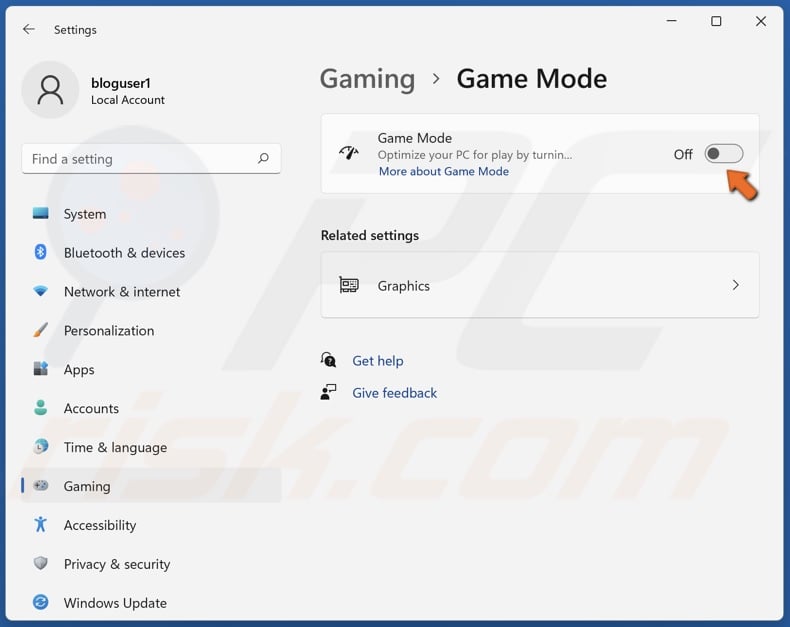Viewport: 790px width, 627px height.
Task: Click the Get help headset icon
Action: tap(328, 360)
